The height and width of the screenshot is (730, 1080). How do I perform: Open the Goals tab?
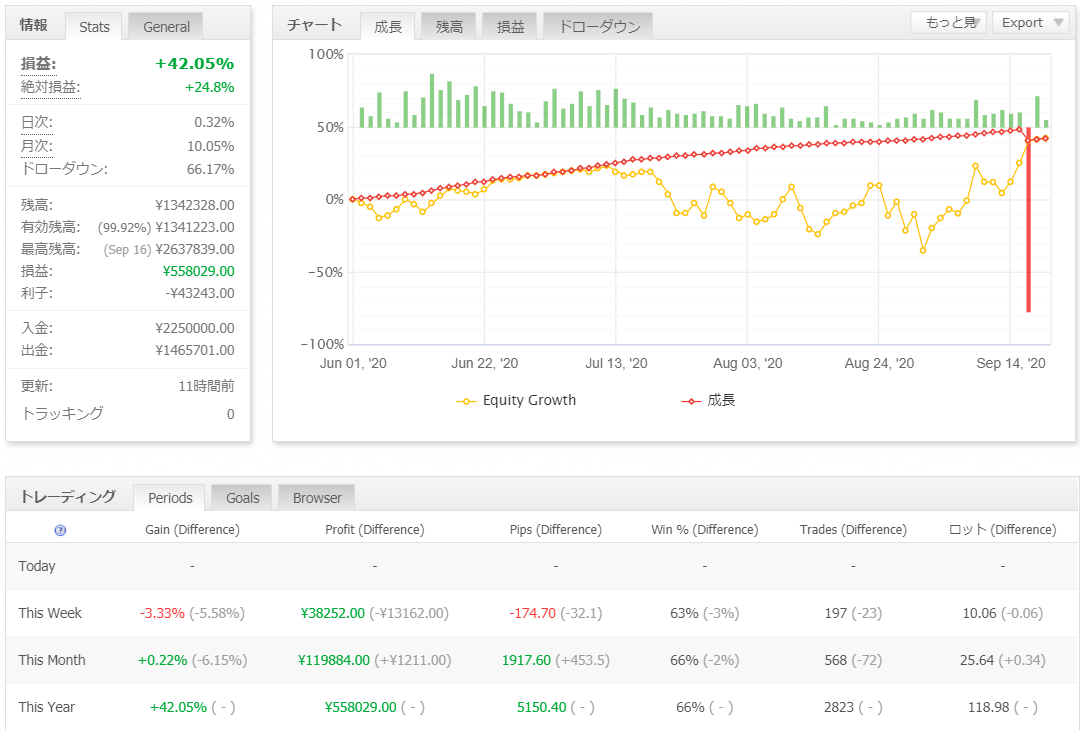pos(242,498)
